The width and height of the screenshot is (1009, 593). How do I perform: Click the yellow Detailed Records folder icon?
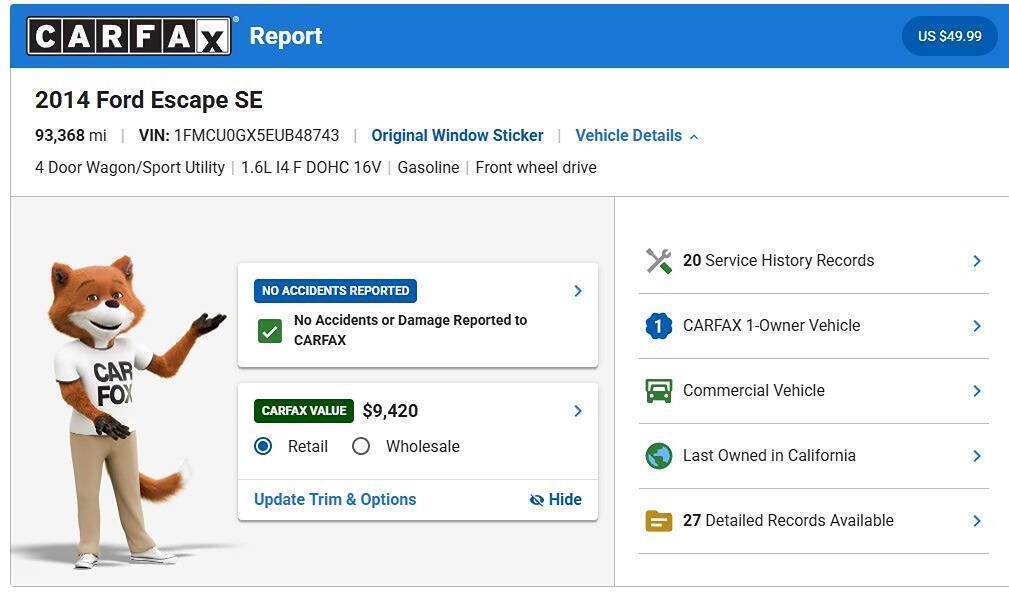pyautogui.click(x=658, y=521)
